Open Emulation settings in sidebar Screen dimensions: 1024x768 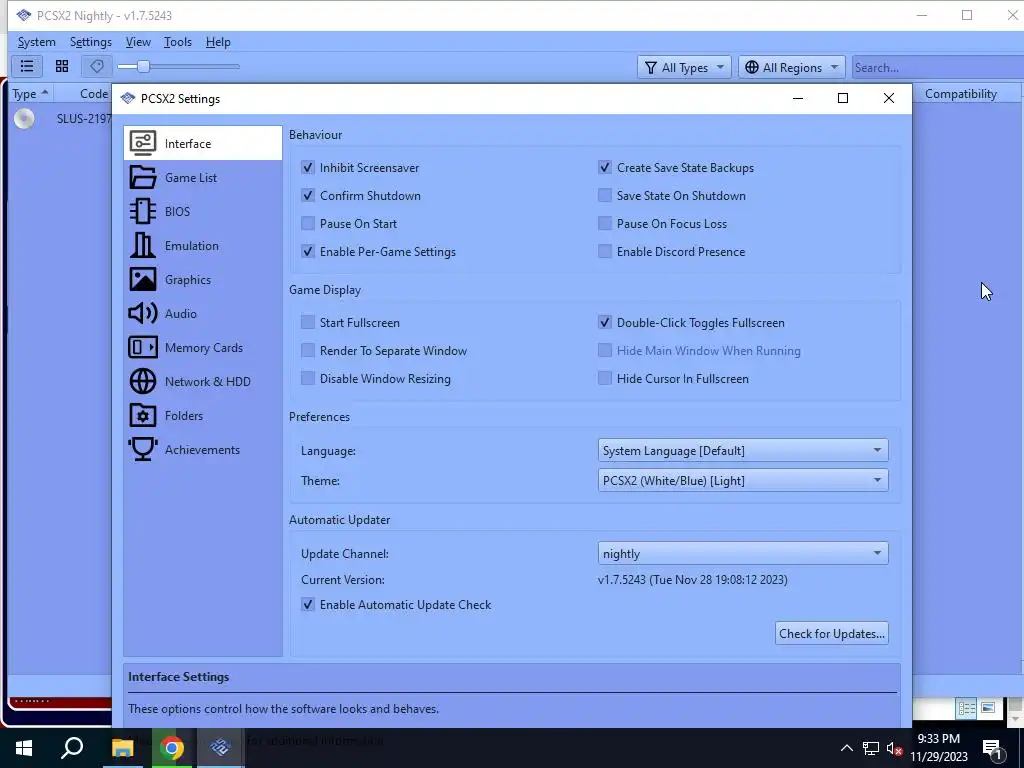pos(202,246)
